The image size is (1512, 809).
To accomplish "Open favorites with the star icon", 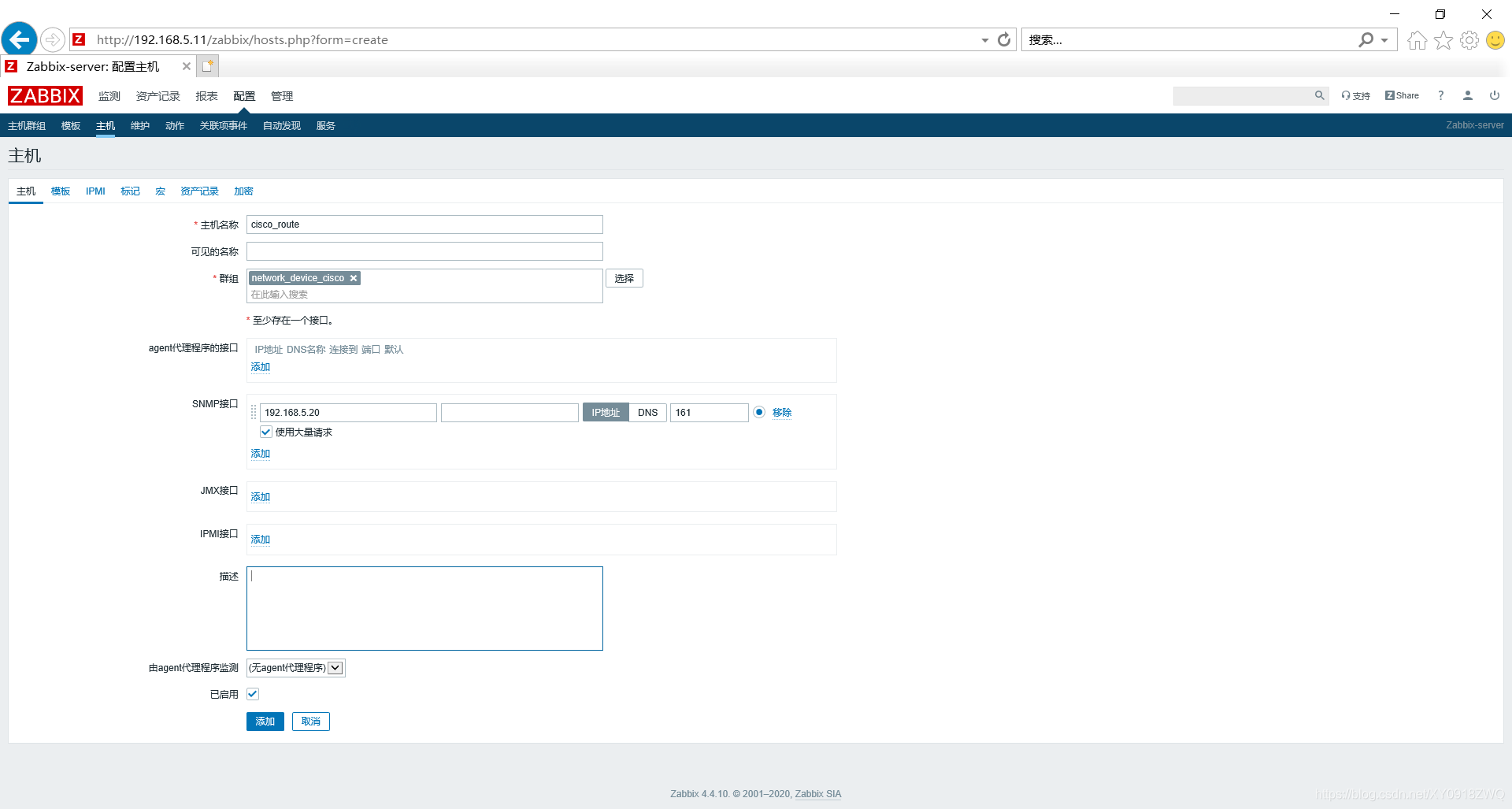I will pos(1443,40).
